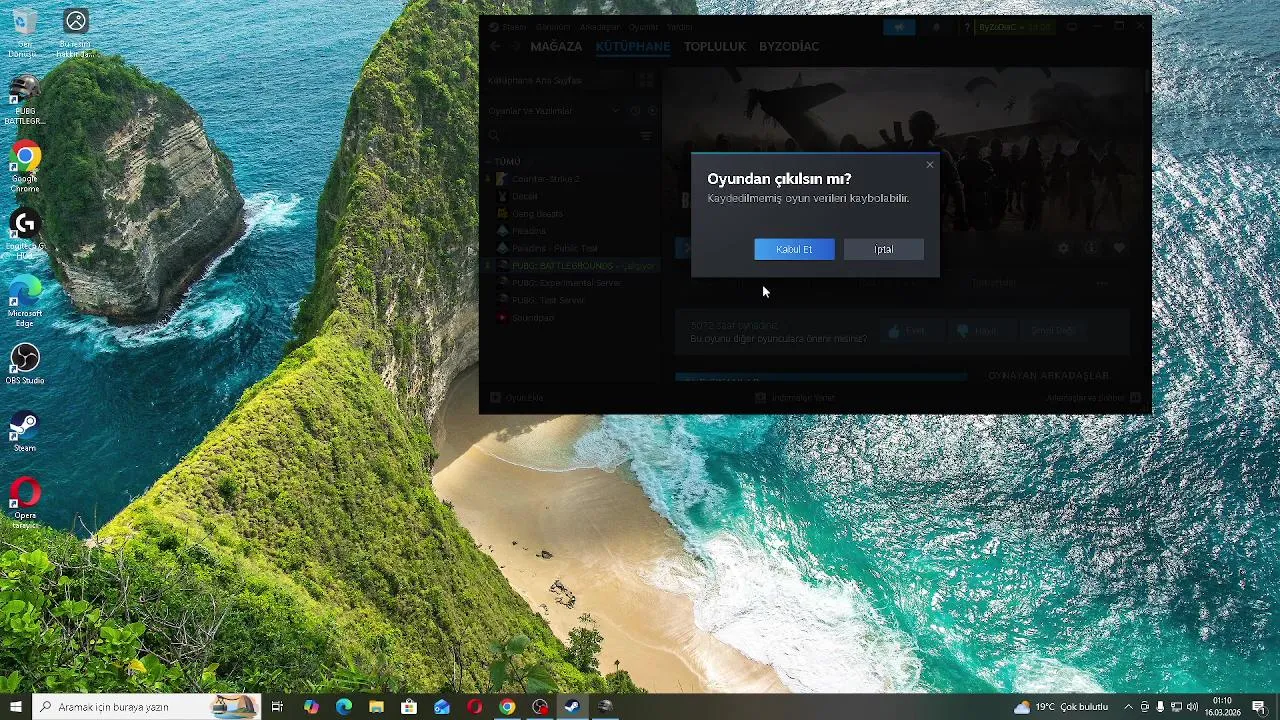This screenshot has width=1280, height=720.
Task: Open Microsoft Store from taskbar
Action: [x=409, y=707]
